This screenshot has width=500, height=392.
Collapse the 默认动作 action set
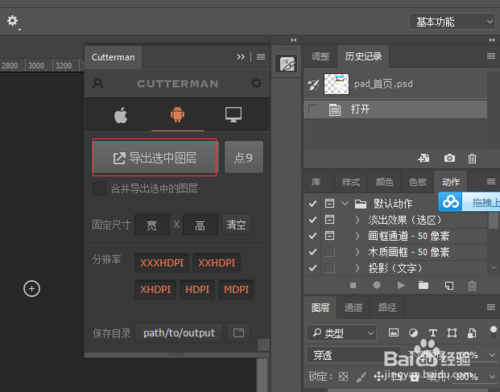(345, 203)
